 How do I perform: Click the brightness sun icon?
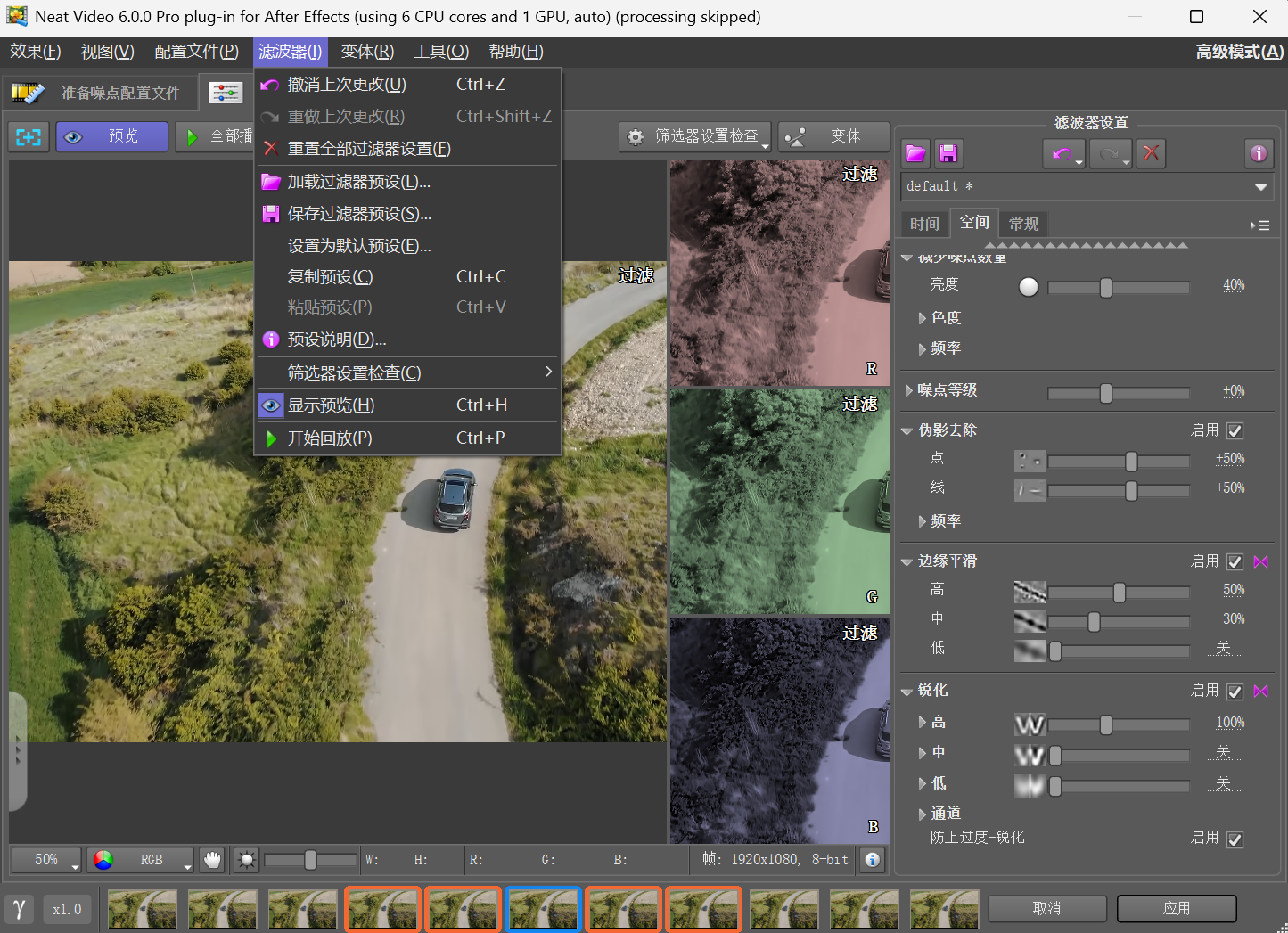coord(246,860)
